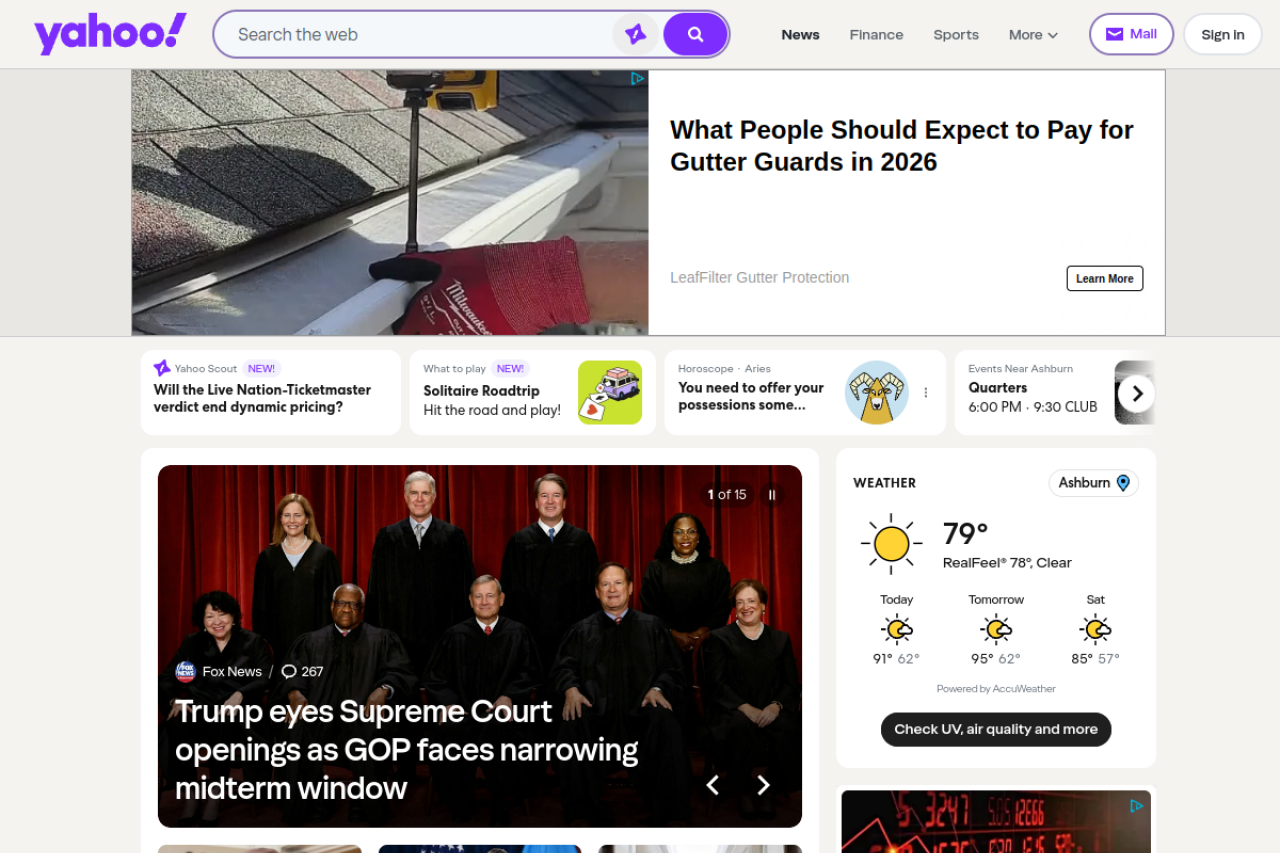1280x853 pixels.
Task: Click the AdChoices icon on gutter ad
Action: 637,79
